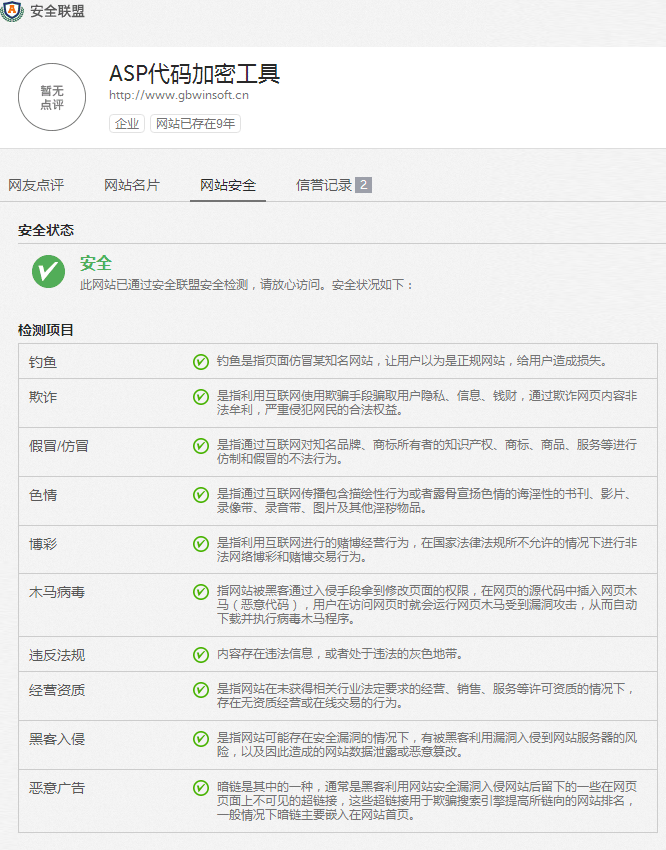Click the green check icon in 黑客入侵 row

pos(201,739)
